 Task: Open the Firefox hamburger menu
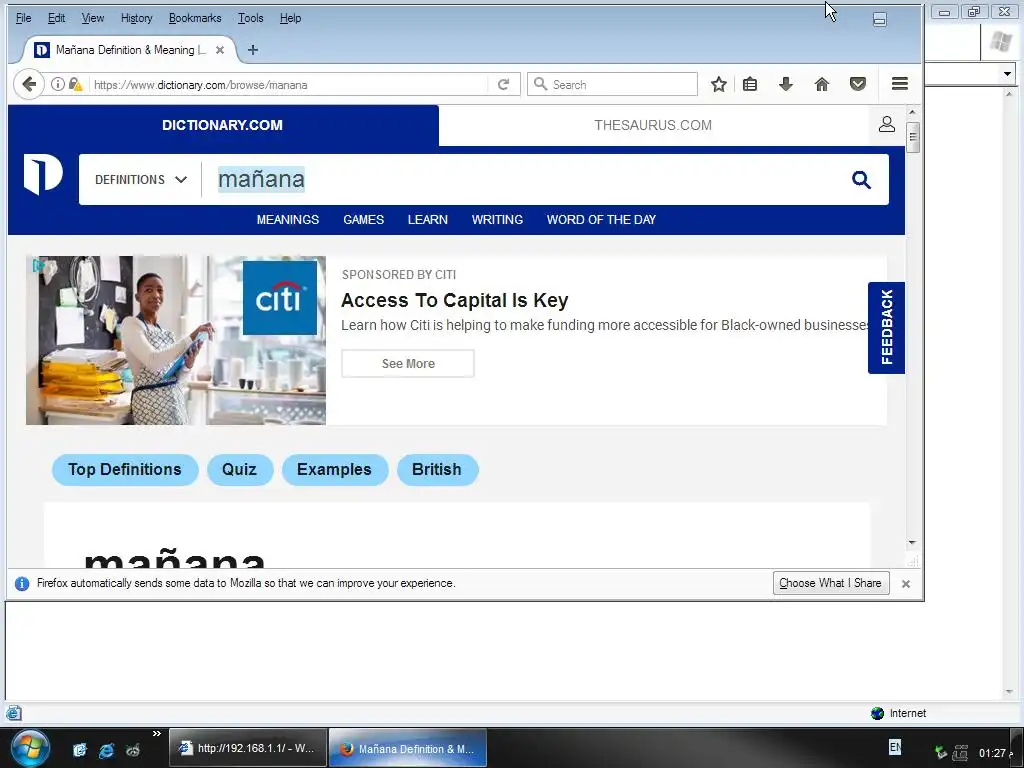(900, 84)
